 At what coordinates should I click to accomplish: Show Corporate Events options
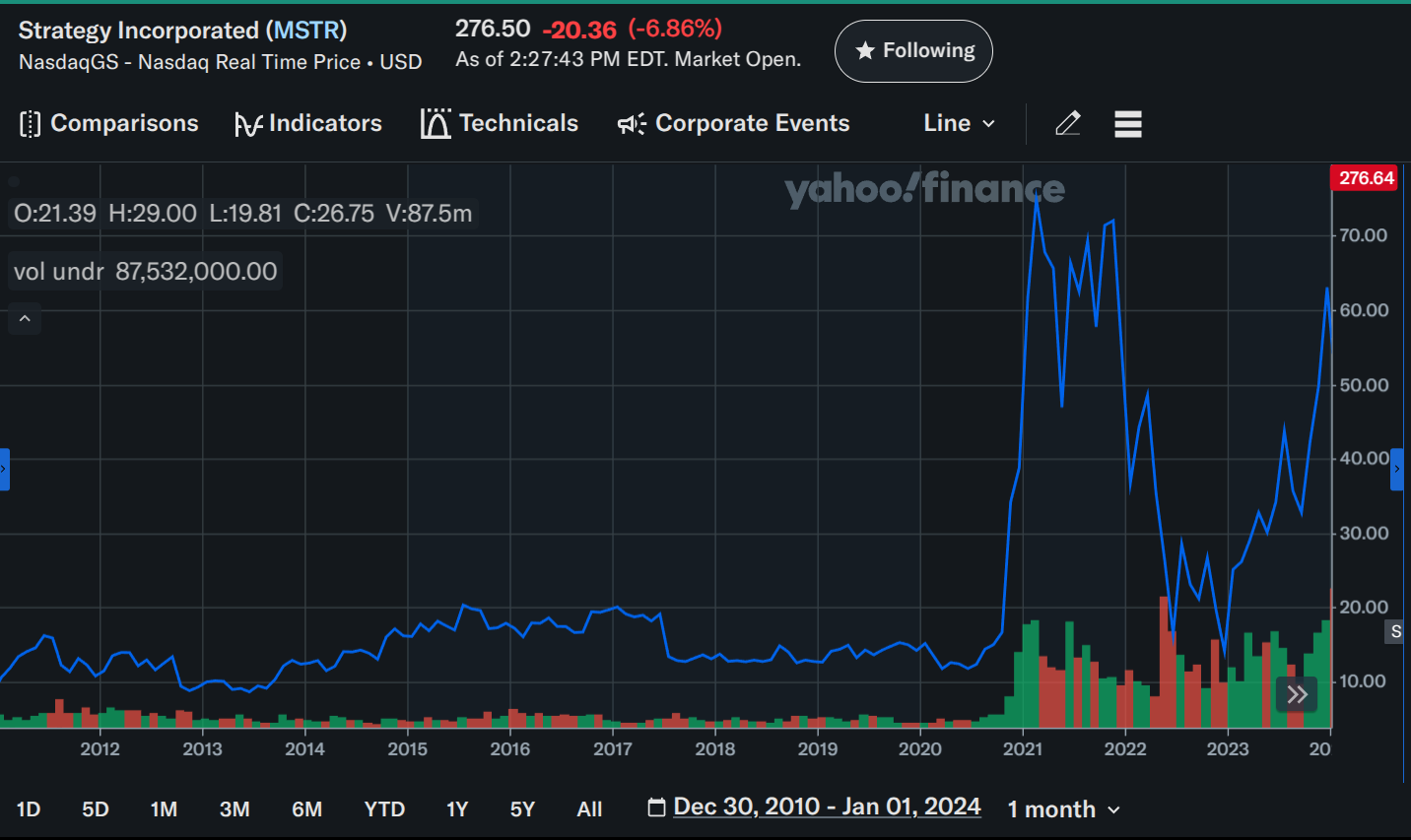[733, 123]
